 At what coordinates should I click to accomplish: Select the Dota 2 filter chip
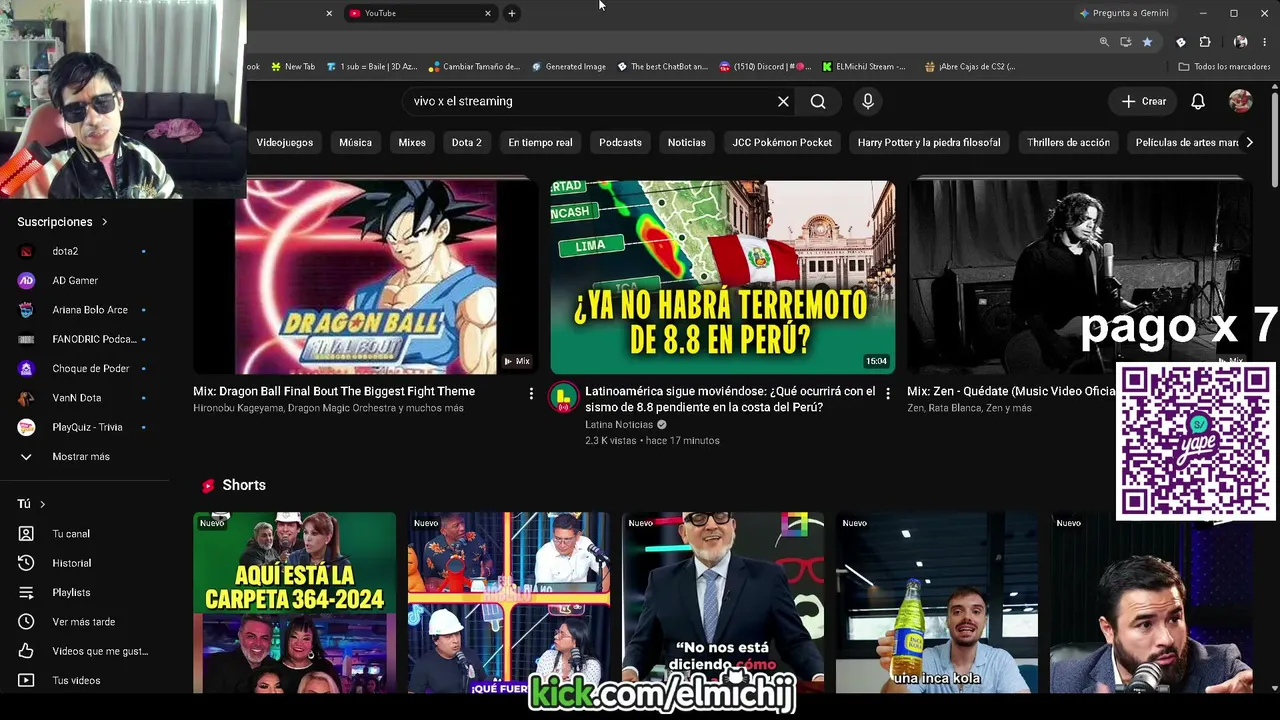pos(466,142)
